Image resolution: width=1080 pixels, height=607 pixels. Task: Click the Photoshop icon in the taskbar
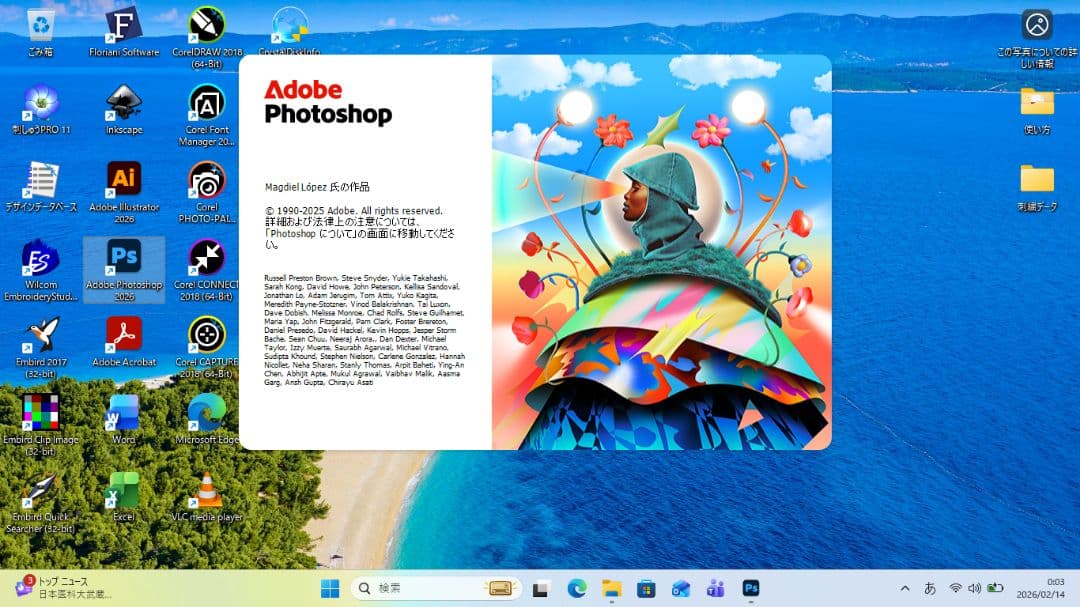click(750, 588)
